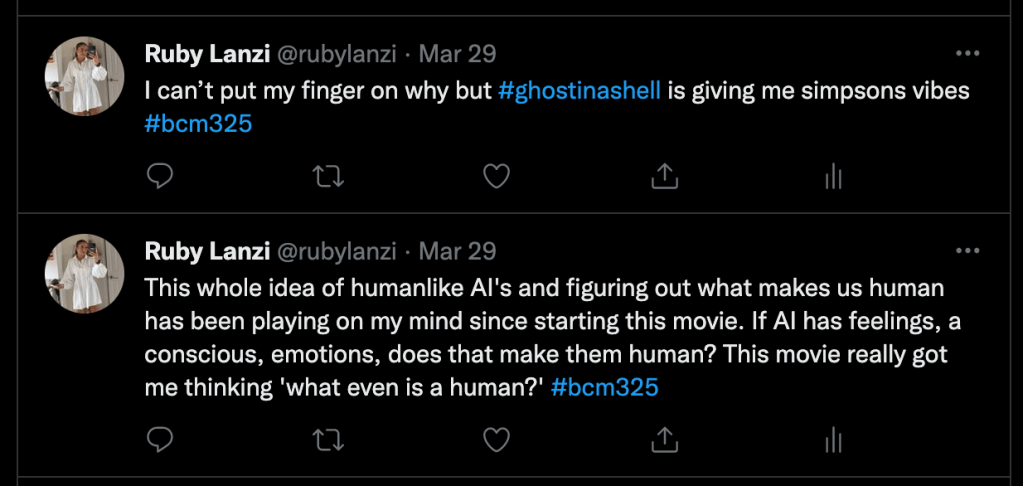Image resolution: width=1023 pixels, height=486 pixels.
Task: Click Ruby Lanzi's avatar on second tweet
Action: click(85, 273)
